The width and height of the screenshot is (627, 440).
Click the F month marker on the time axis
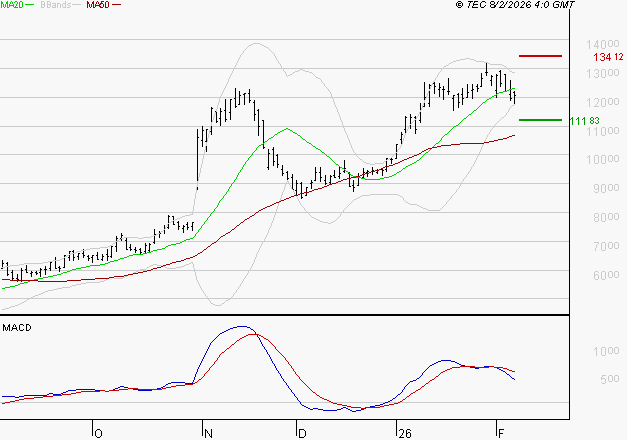click(x=501, y=434)
